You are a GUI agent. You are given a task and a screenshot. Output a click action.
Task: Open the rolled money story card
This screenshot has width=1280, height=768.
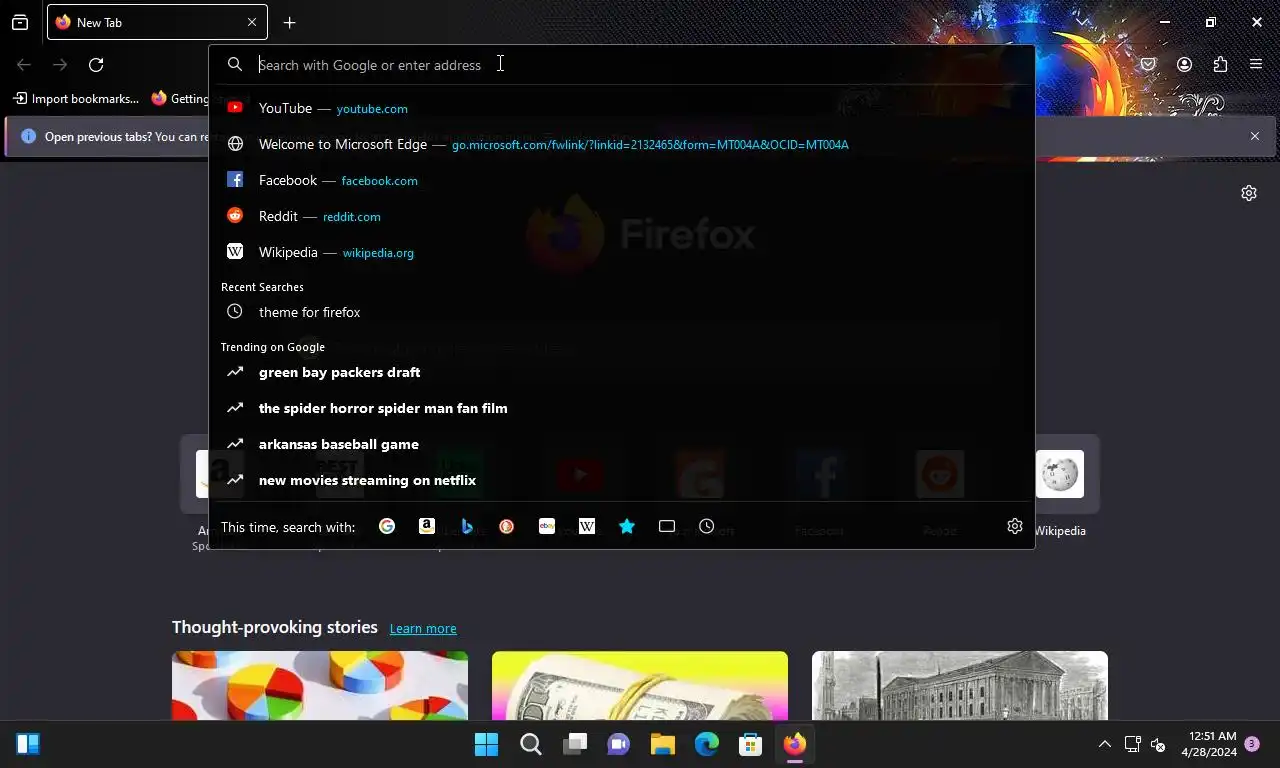[x=640, y=686]
